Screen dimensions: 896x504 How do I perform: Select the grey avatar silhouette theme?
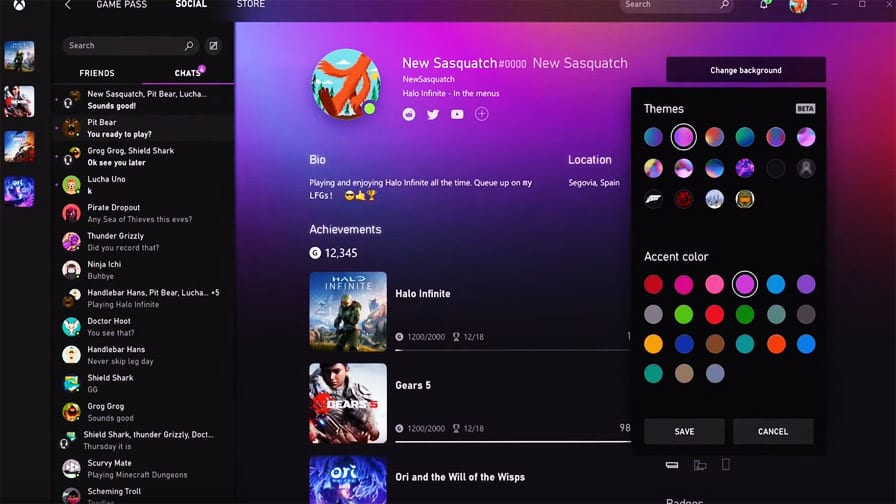[806, 168]
